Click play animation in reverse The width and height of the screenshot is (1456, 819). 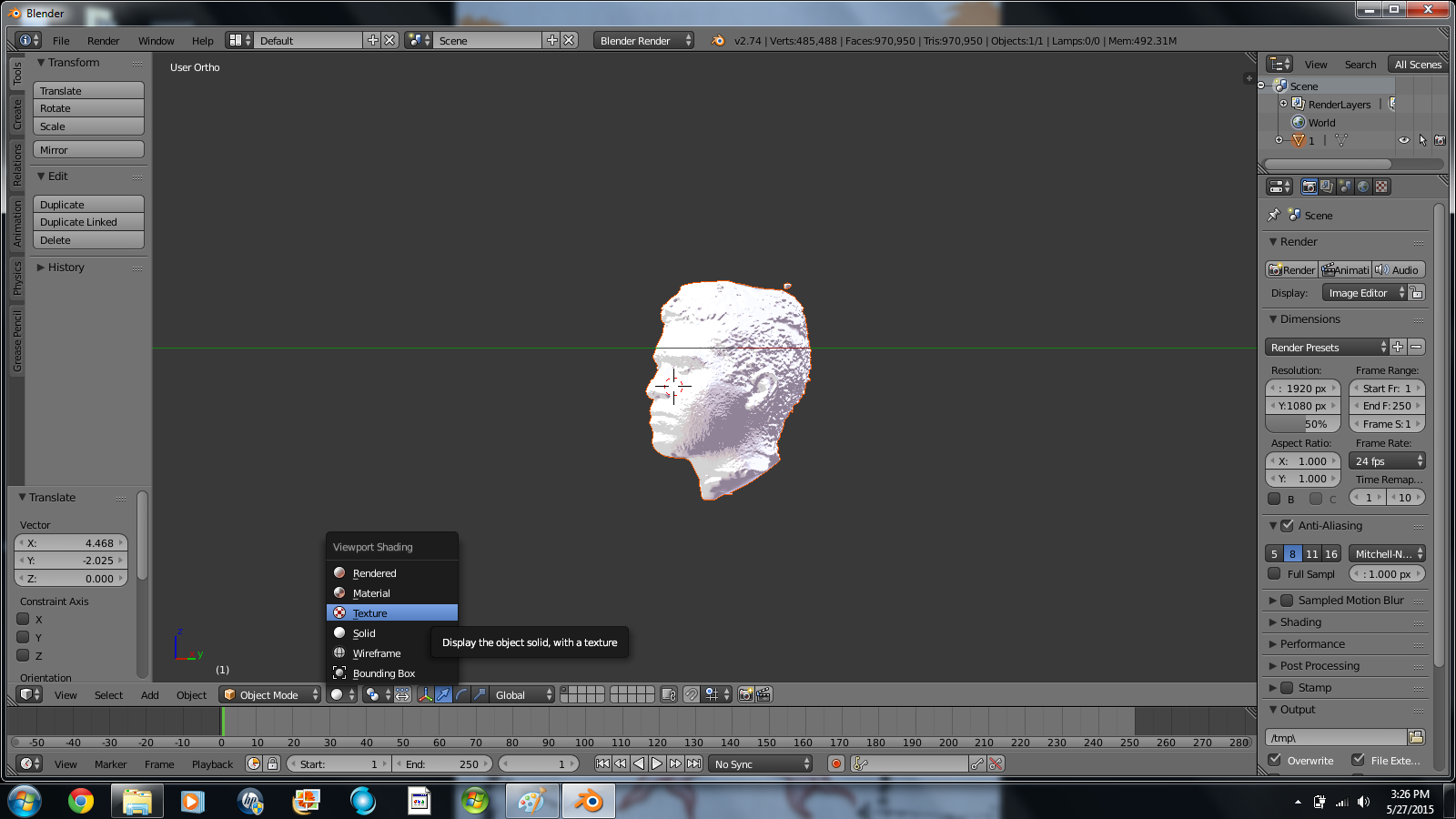coord(639,763)
